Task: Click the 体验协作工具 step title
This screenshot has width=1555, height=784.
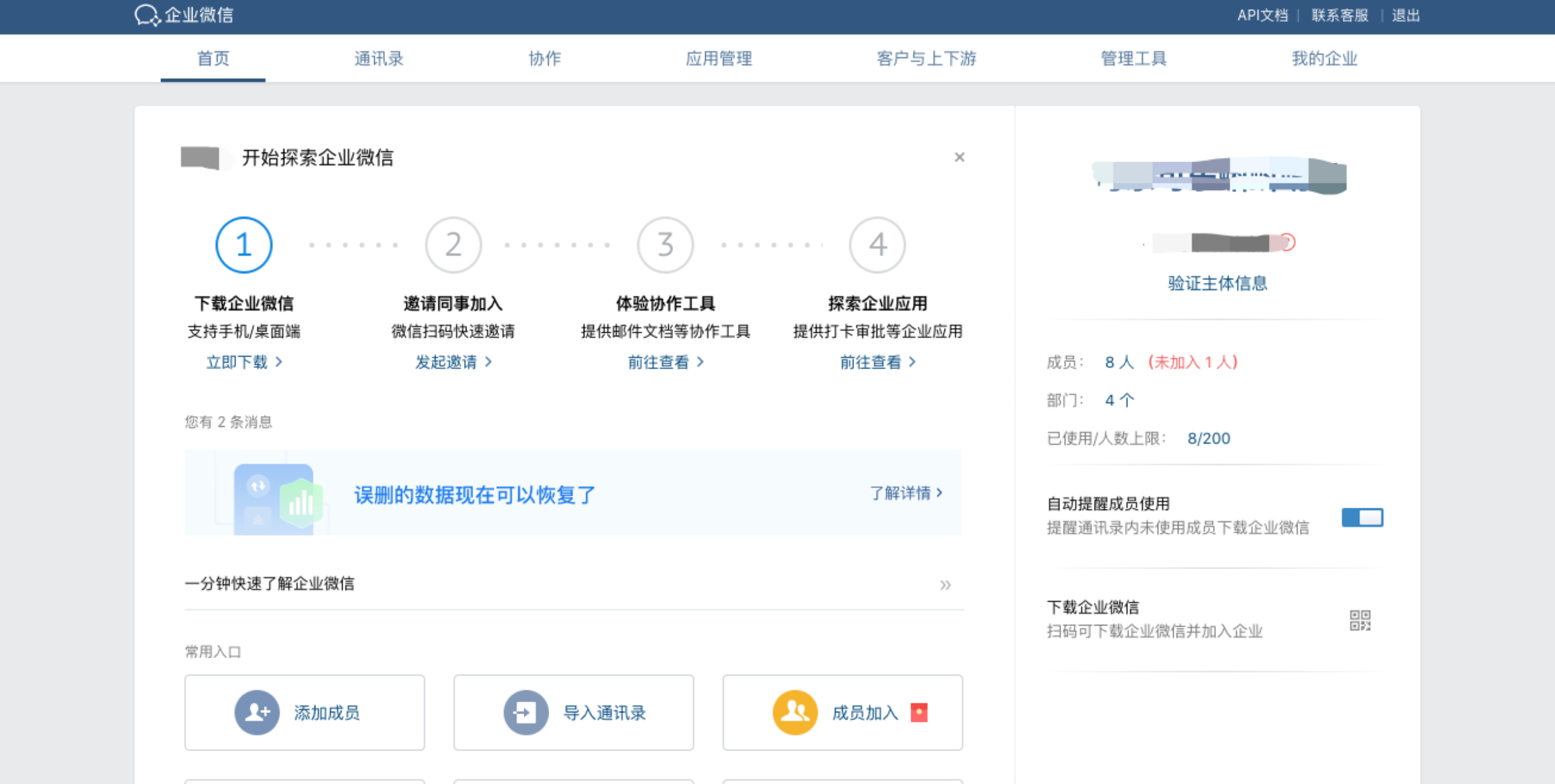Action: 665,303
